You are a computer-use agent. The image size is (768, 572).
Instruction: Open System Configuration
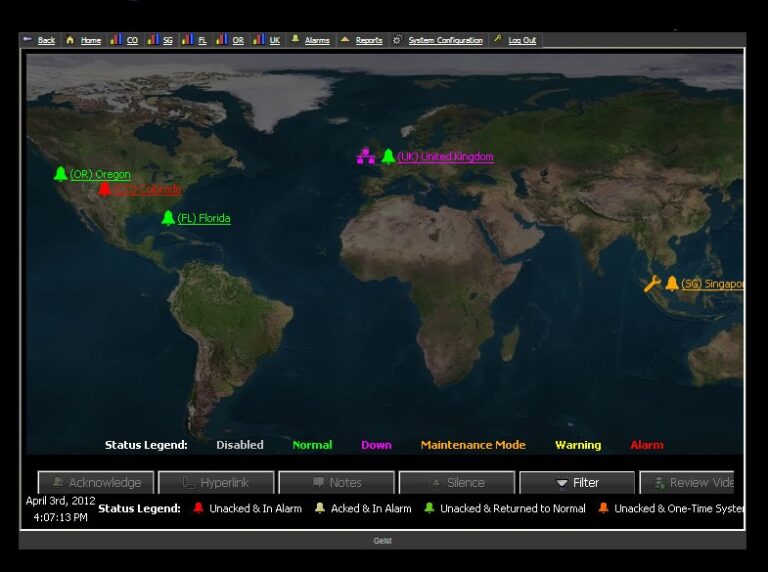pos(445,41)
